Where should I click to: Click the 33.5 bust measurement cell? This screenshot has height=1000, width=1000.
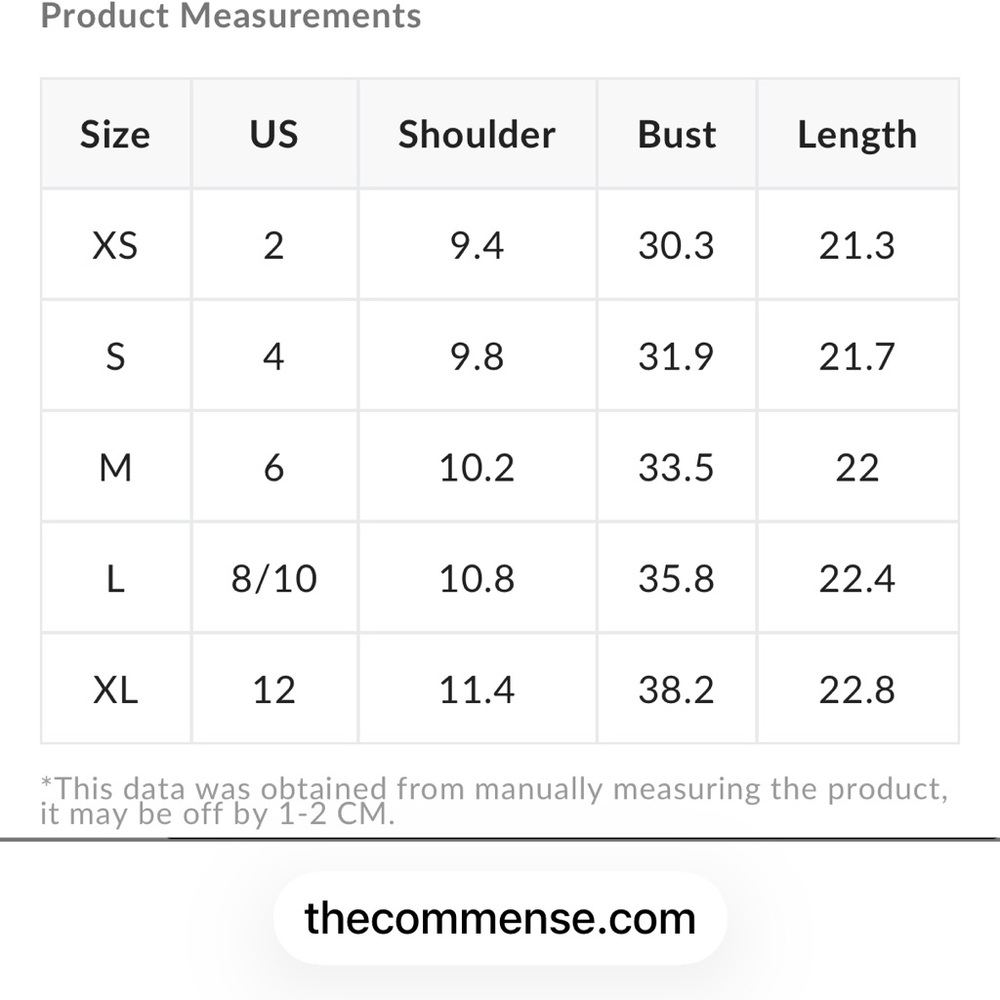click(x=677, y=467)
